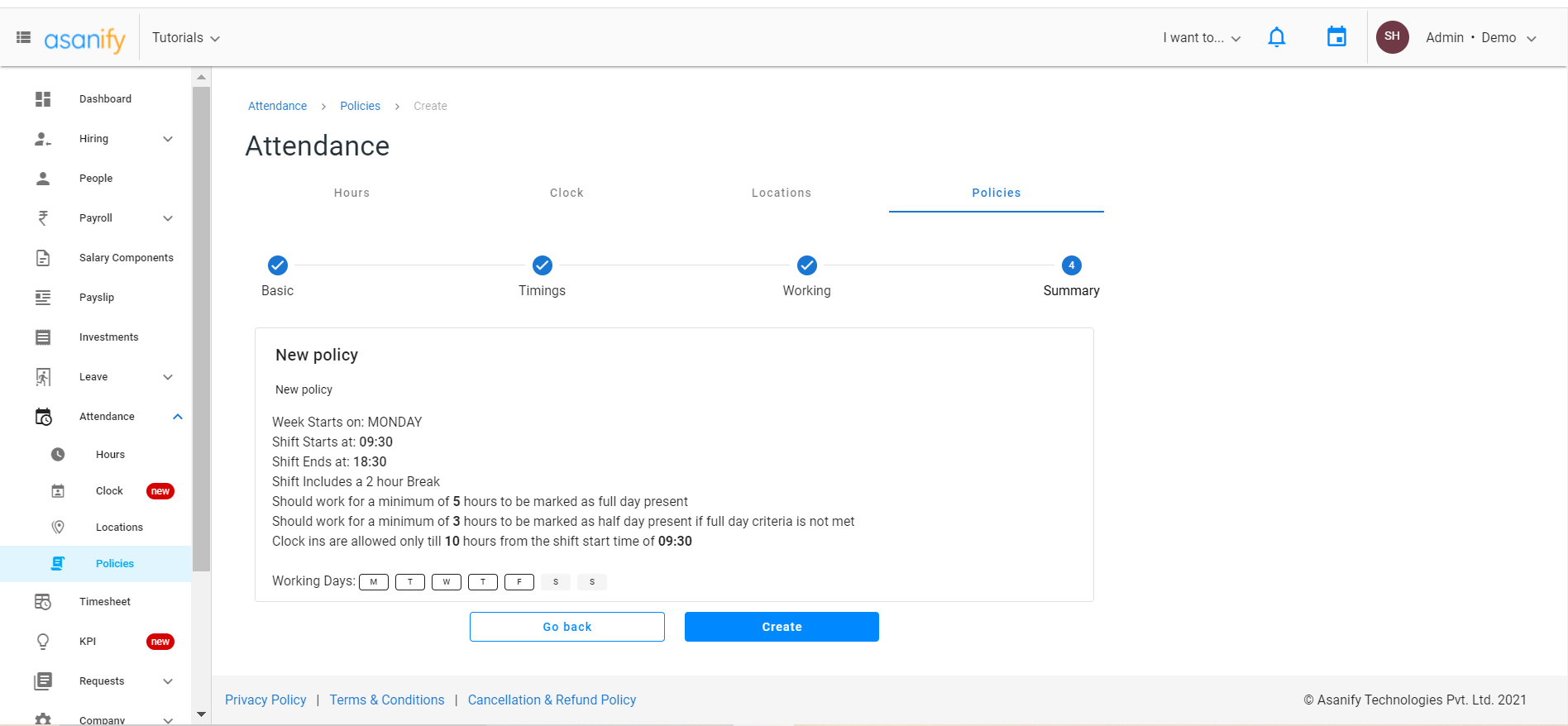Click the sidebar scroll down arrow
This screenshot has height=726, width=1568.
click(201, 714)
